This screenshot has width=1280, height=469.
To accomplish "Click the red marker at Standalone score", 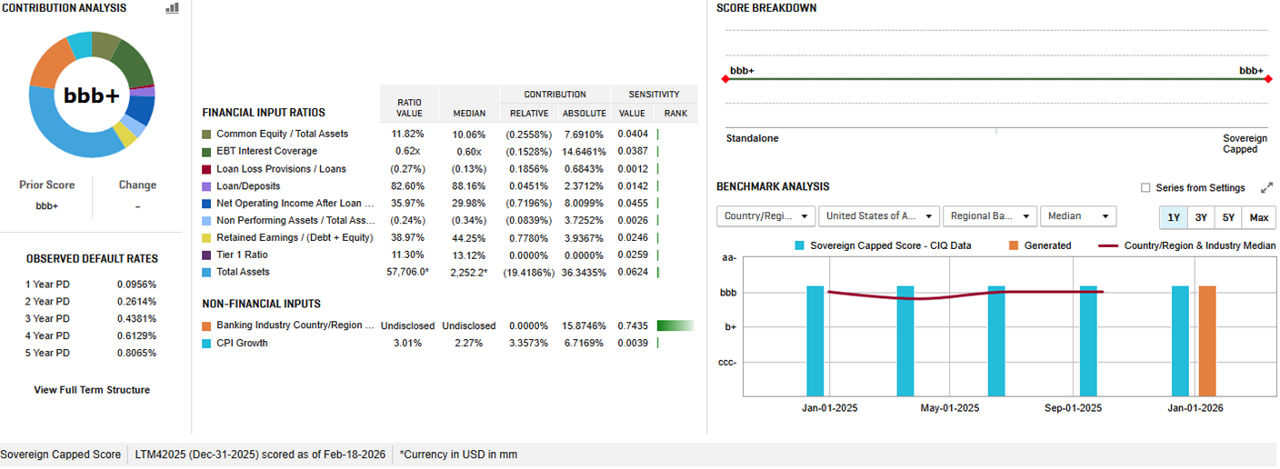I will click(725, 79).
